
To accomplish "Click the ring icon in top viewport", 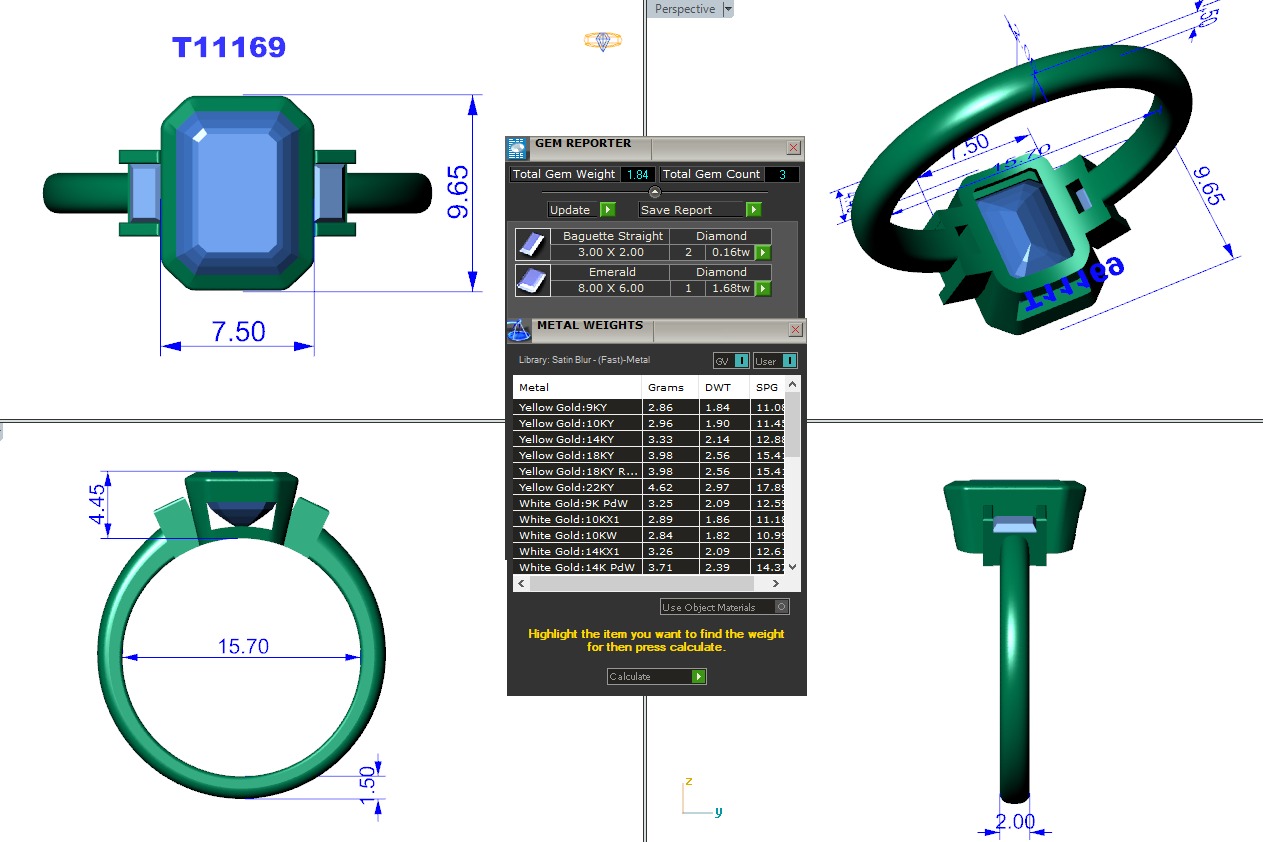I will (x=603, y=41).
